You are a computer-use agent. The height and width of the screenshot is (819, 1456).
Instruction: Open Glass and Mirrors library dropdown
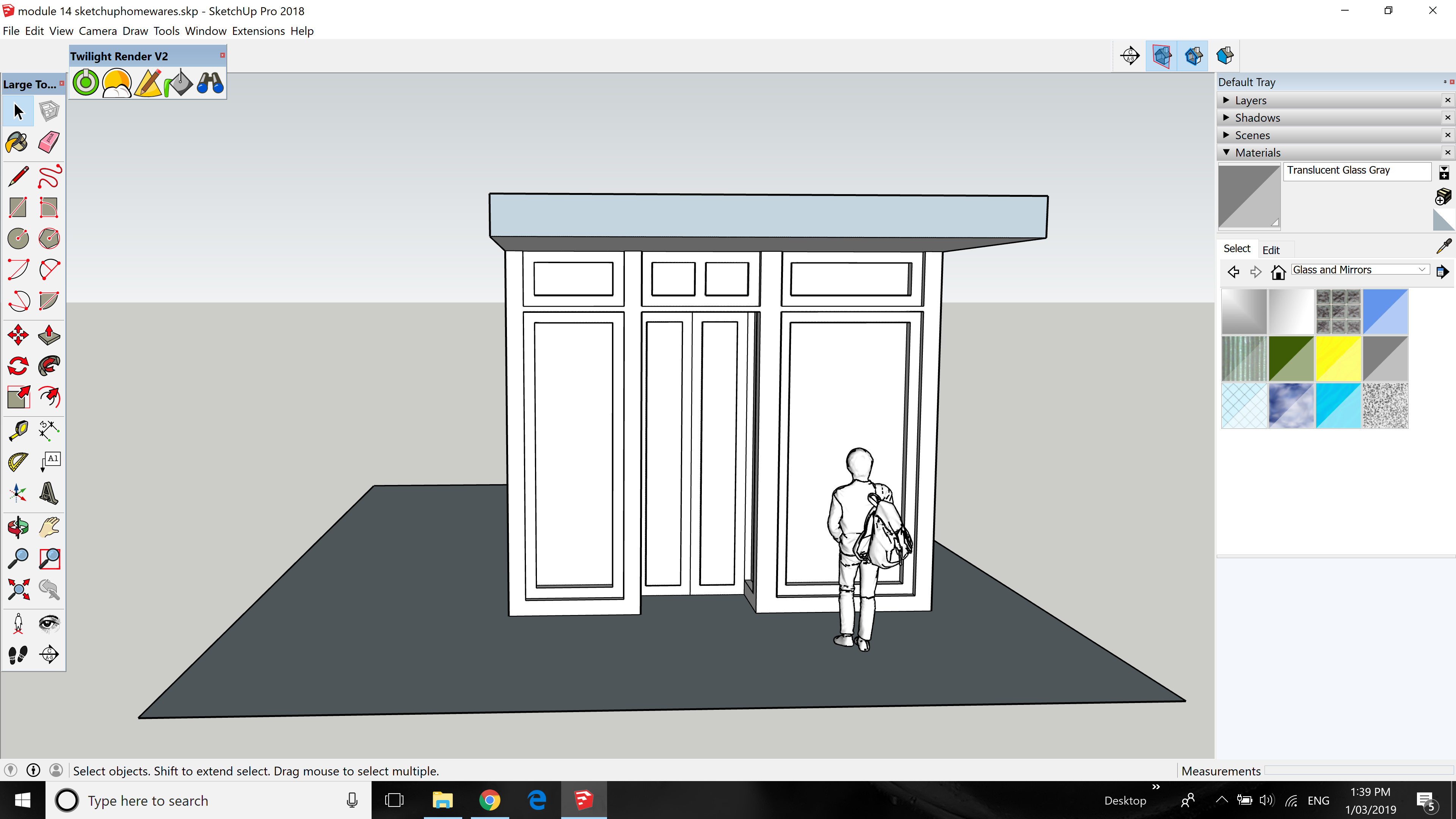pyautogui.click(x=1422, y=270)
